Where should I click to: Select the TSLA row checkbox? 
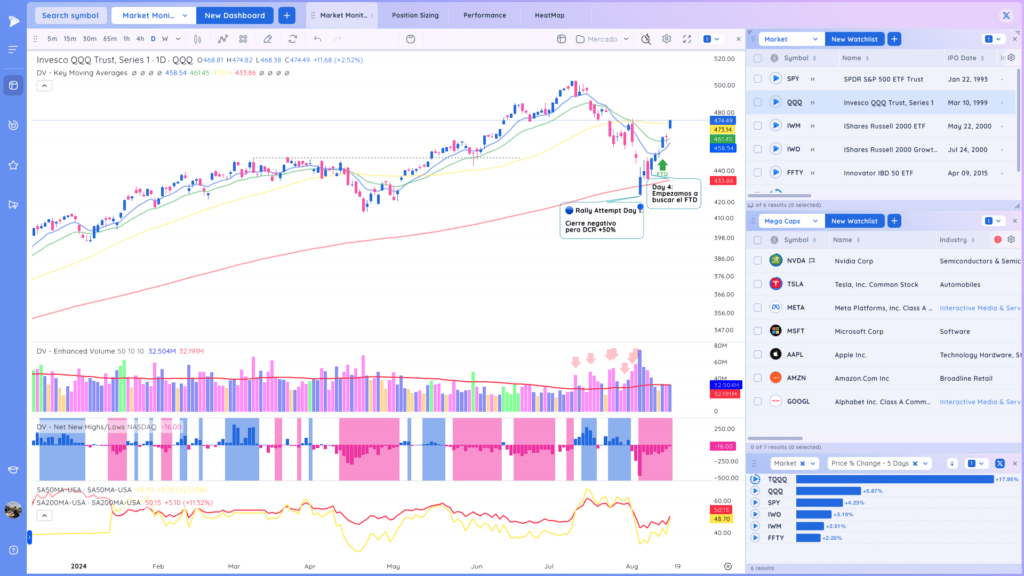click(758, 284)
